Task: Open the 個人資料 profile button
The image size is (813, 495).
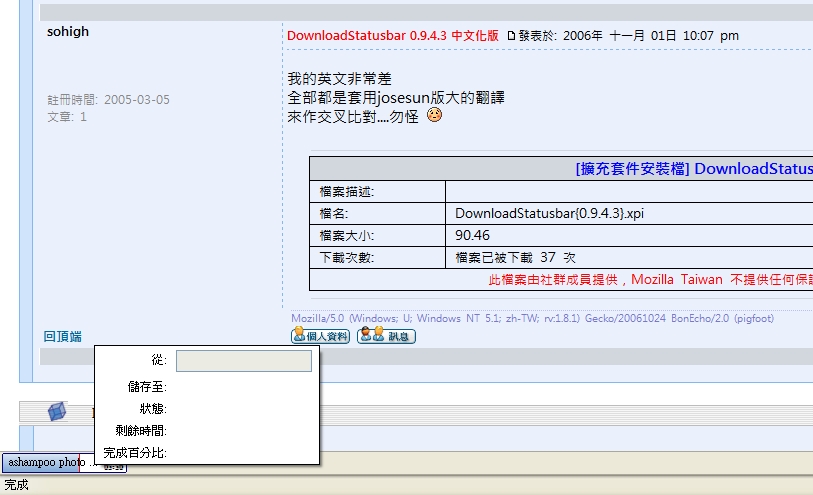Action: 320,336
